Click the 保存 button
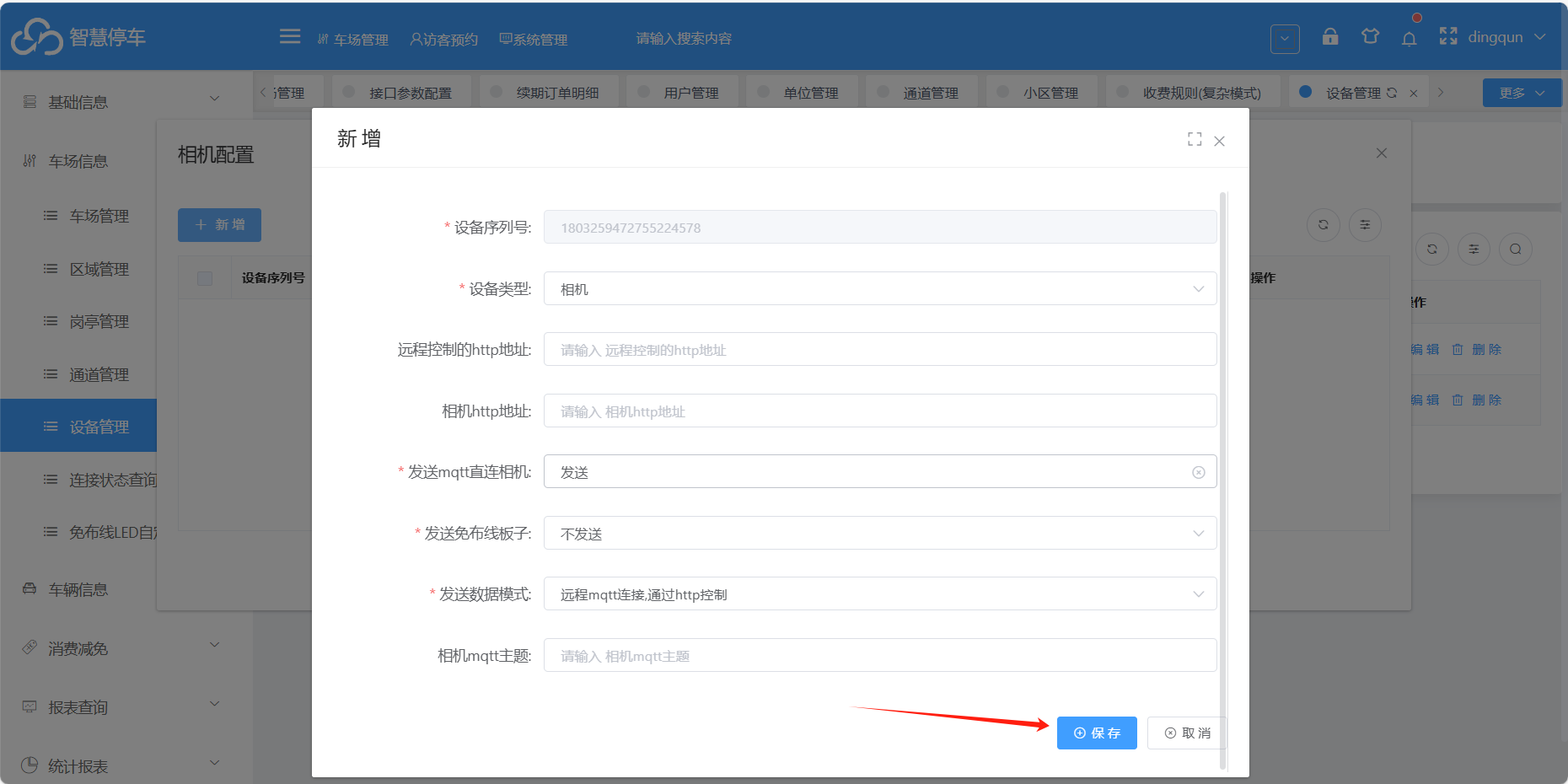 (1097, 733)
